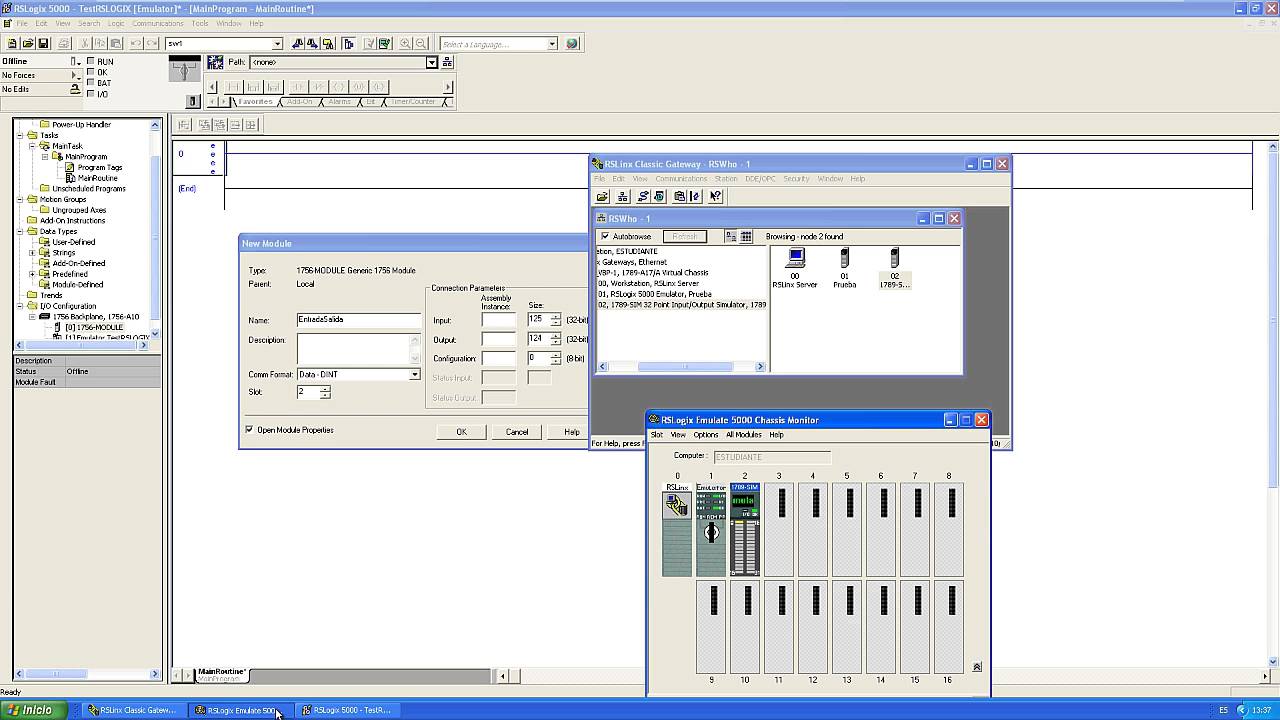1280x720 pixels.
Task: Uncheck Open Module Properties checkbox
Action: (x=249, y=430)
